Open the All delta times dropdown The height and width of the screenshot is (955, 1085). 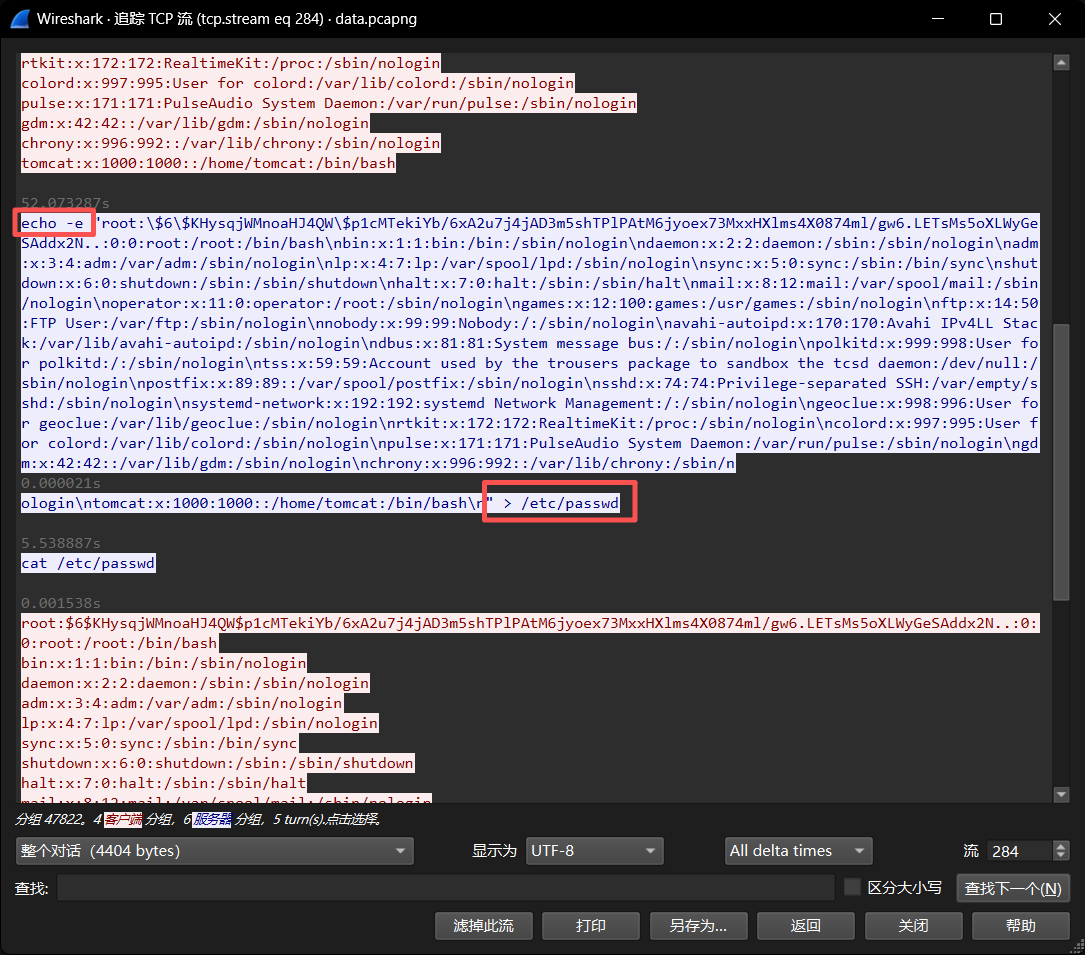(x=799, y=851)
